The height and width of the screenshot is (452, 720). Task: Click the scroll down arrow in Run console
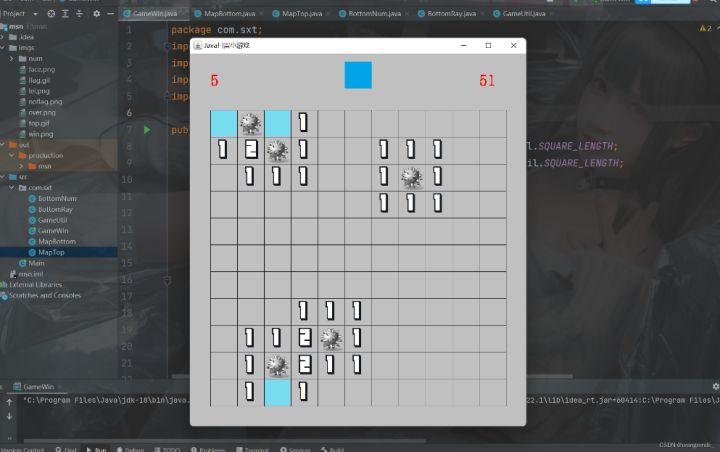(x=8, y=418)
